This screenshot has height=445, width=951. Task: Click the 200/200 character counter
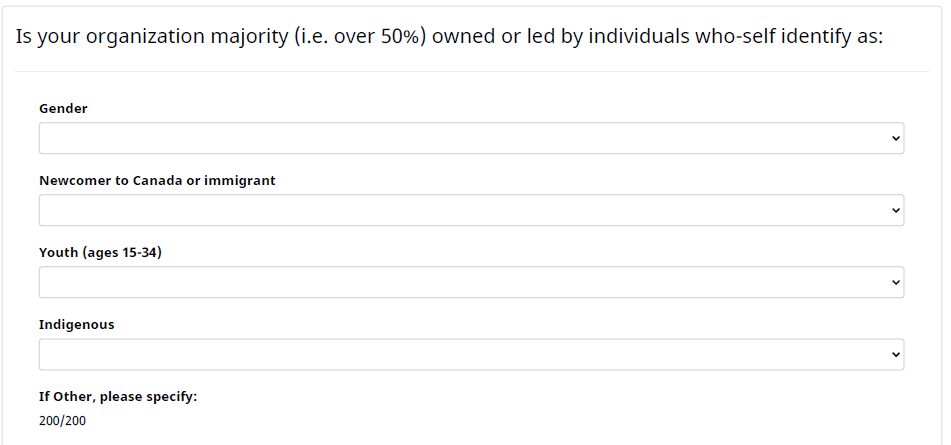(x=62, y=421)
